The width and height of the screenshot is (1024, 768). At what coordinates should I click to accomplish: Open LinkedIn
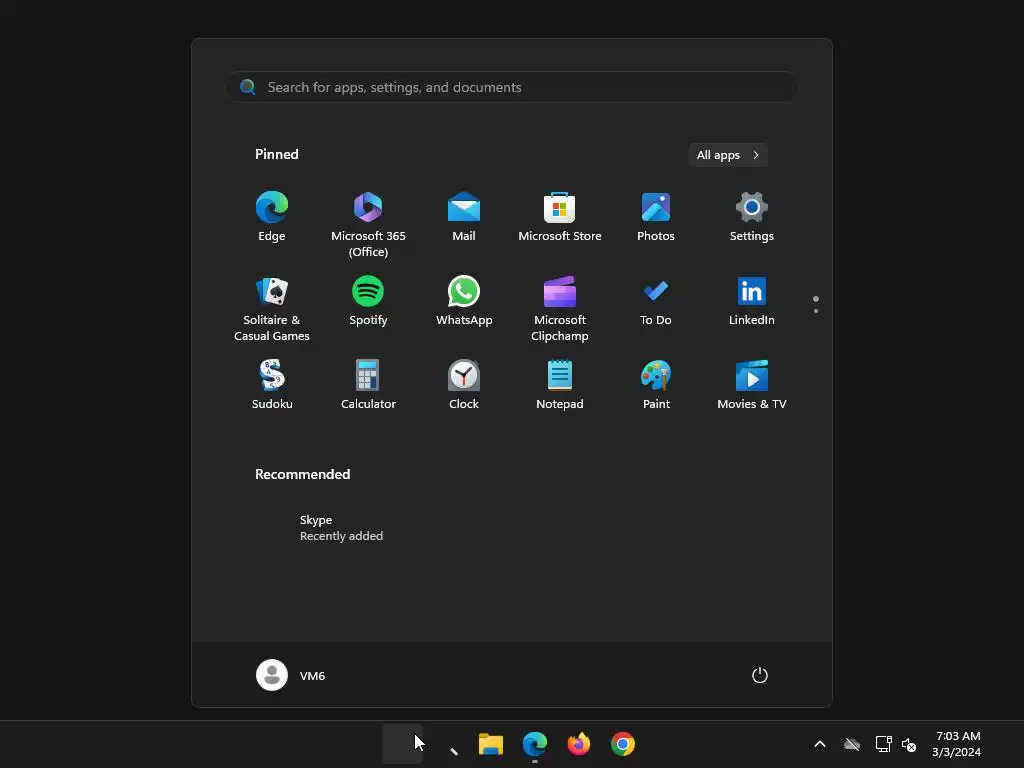(752, 301)
